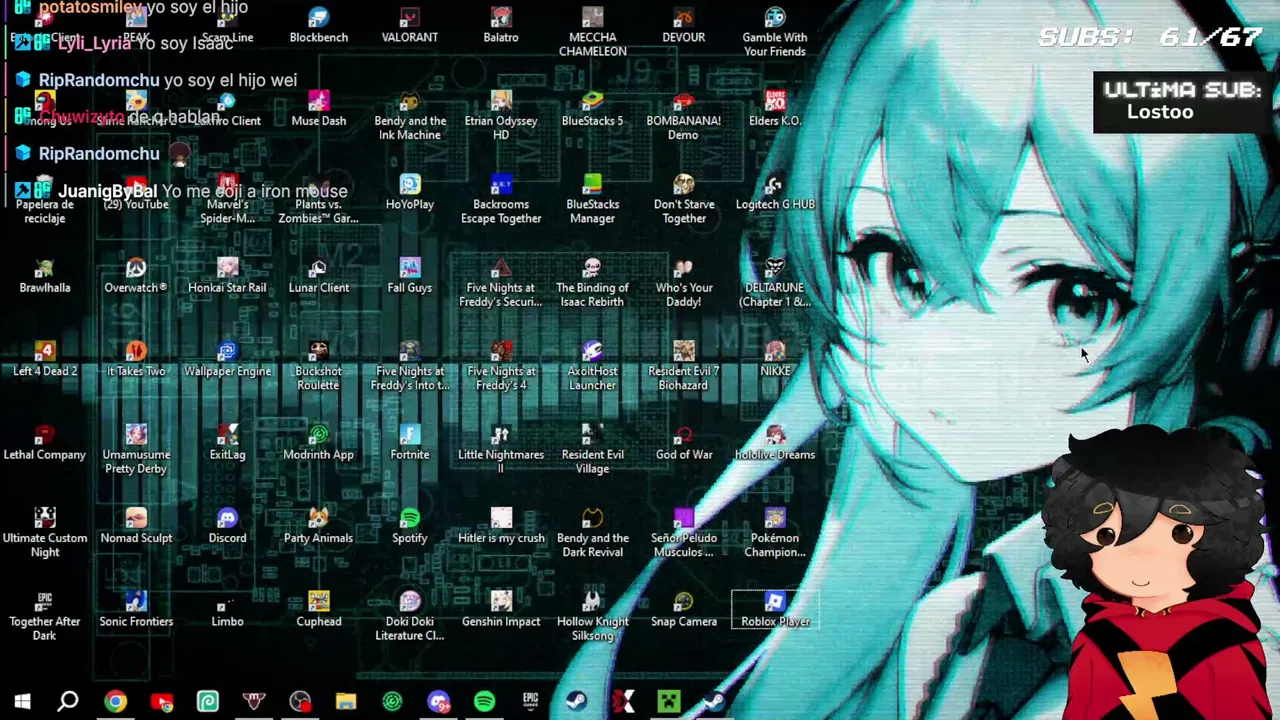Open Google Chrome from the taskbar
Screen dimensions: 1280x720
[x=115, y=701]
